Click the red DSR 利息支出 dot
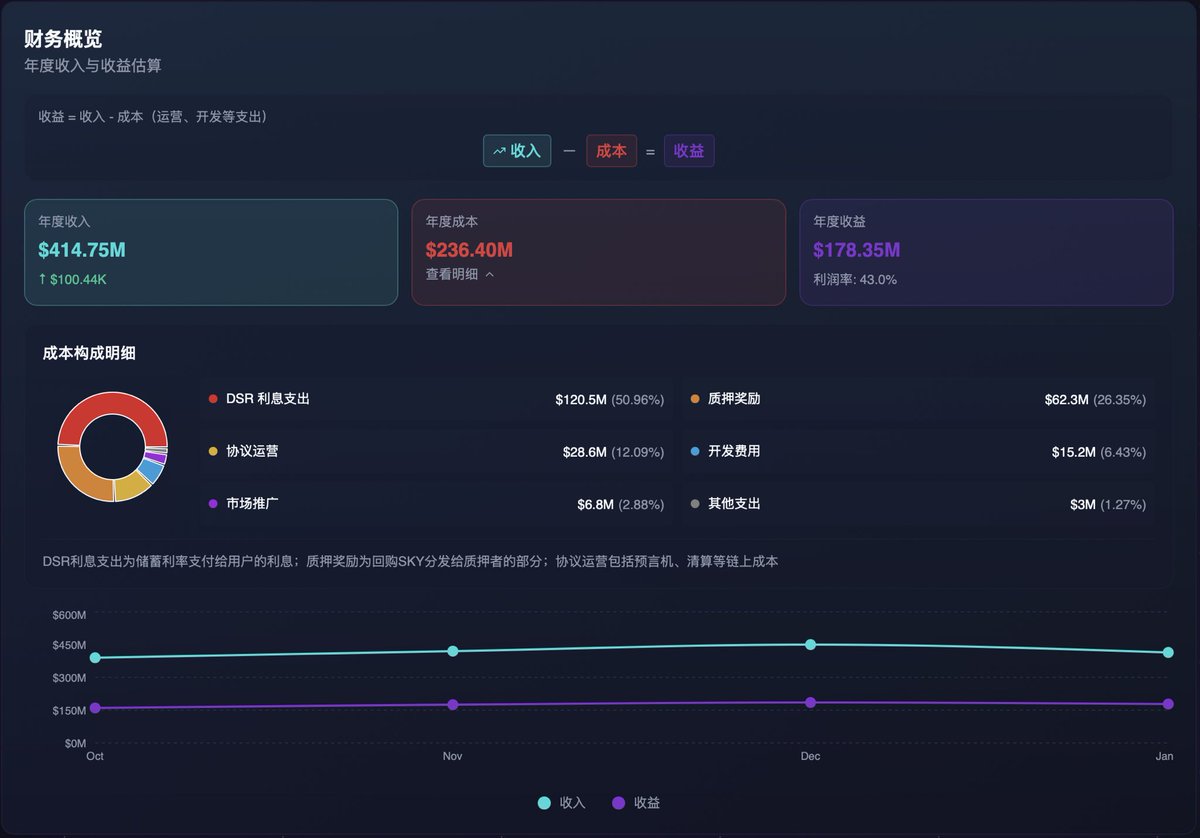 (x=213, y=399)
